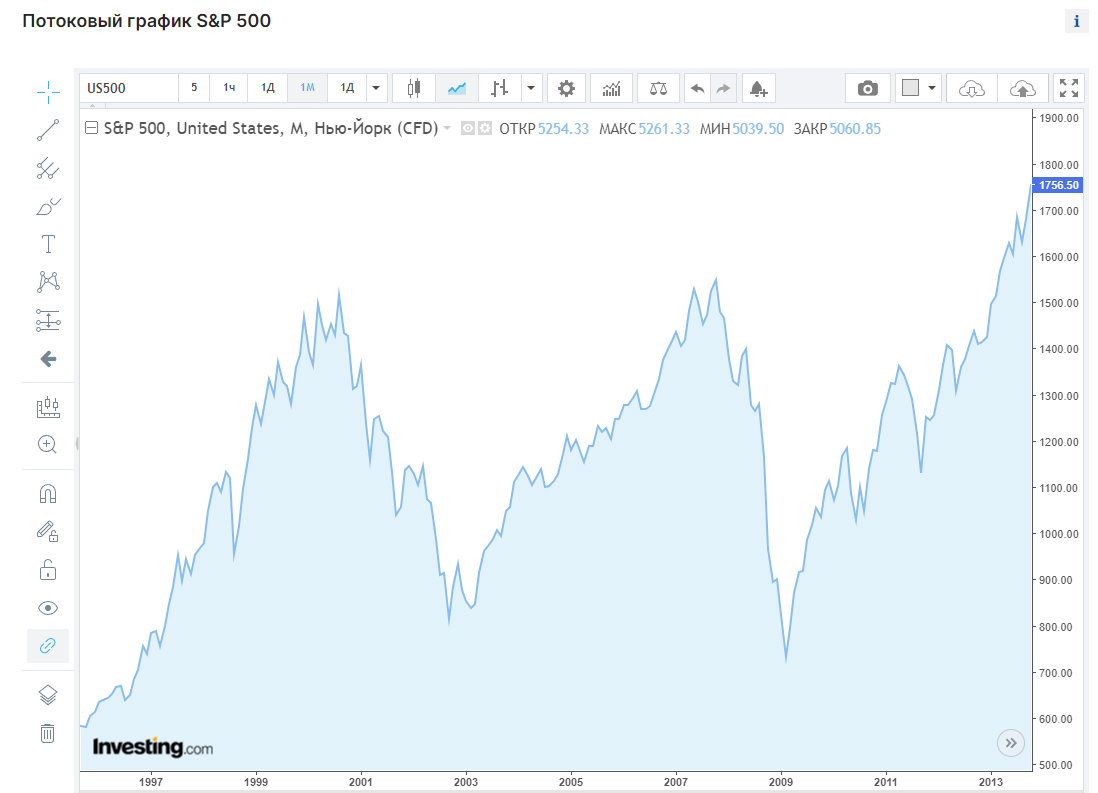Open chart settings gear icon
The width and height of the screenshot is (1098, 793).
566,88
